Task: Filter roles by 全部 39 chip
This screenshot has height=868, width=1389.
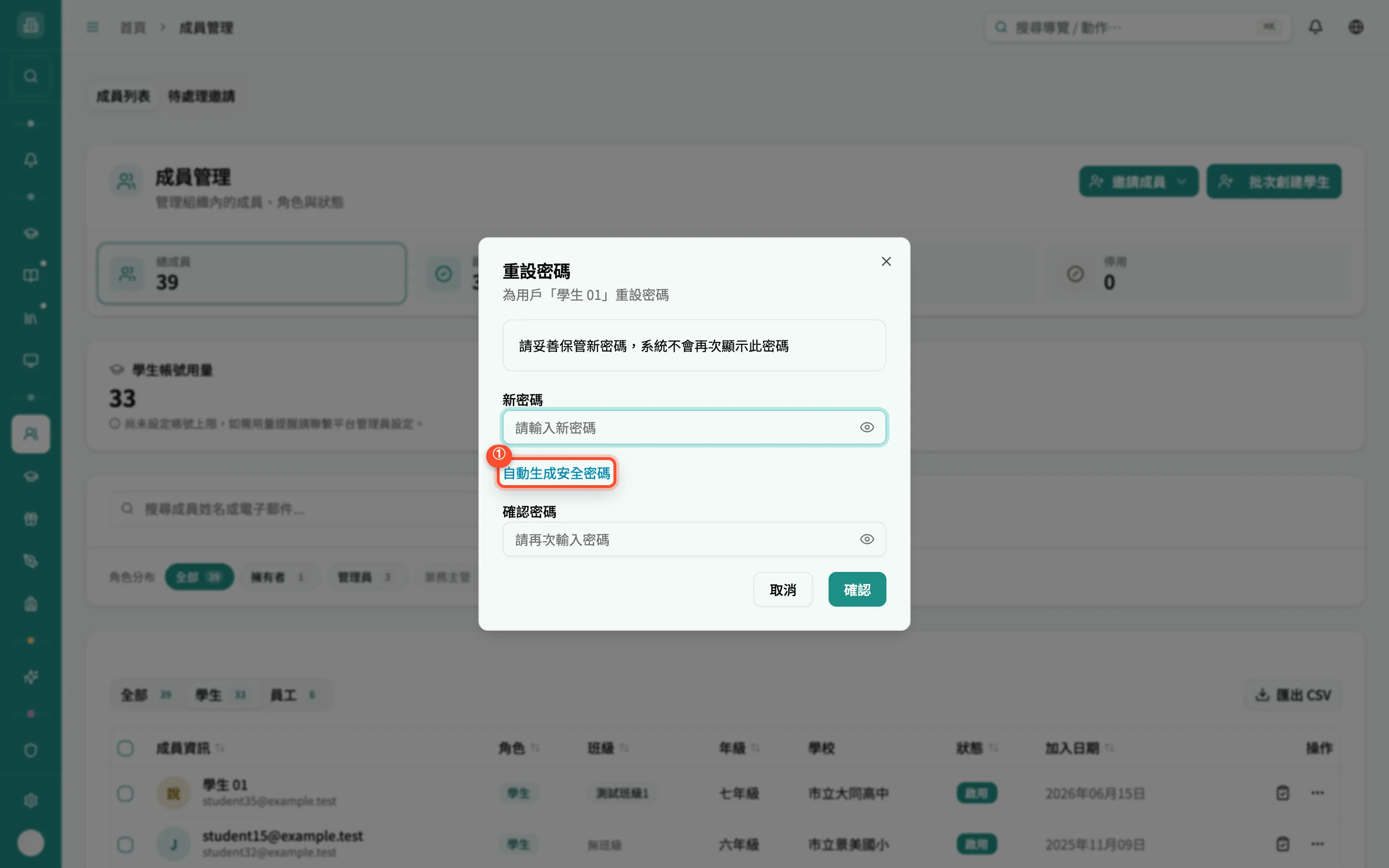Action: (199, 577)
